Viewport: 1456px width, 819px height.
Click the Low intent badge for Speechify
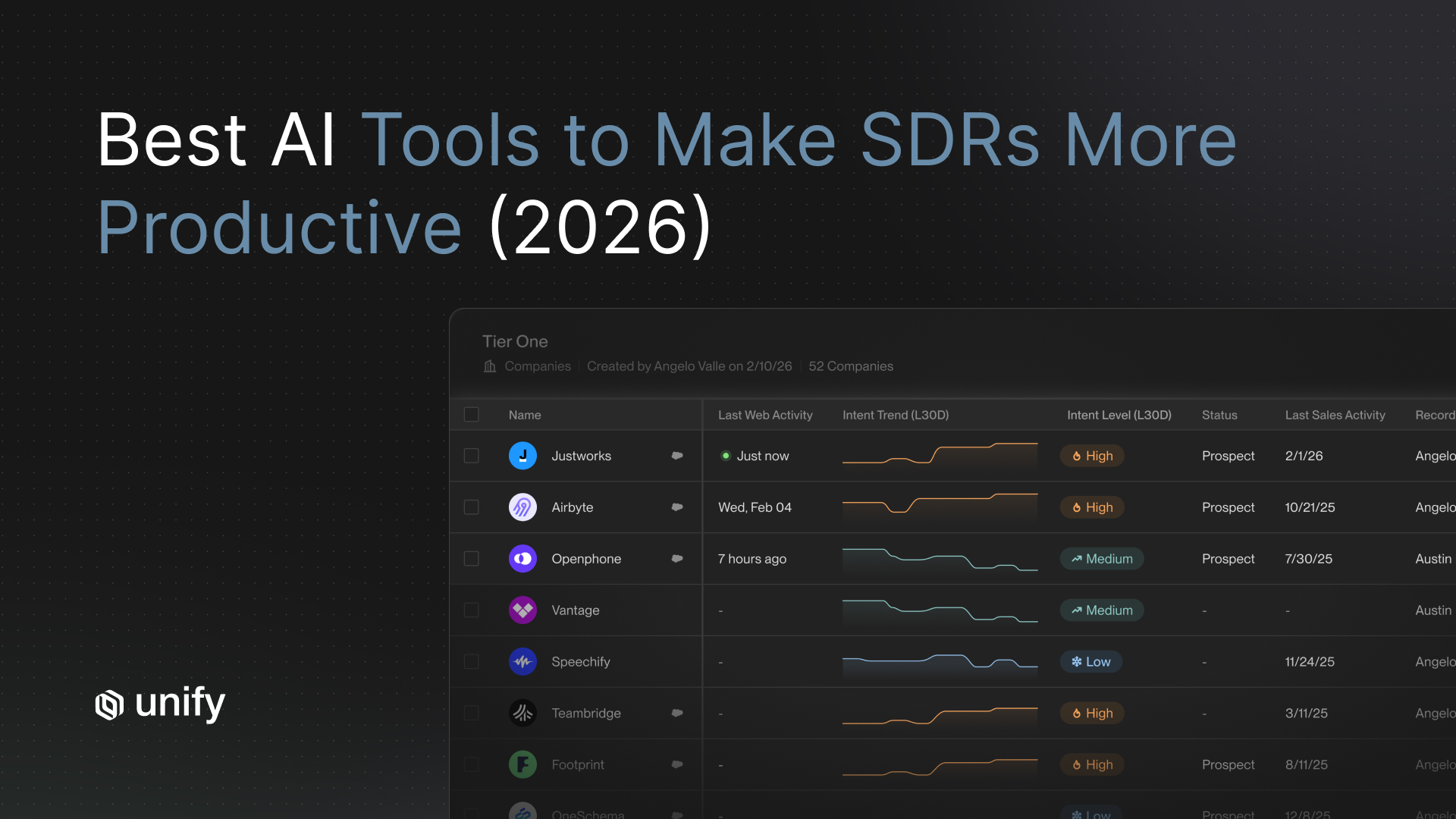coord(1091,662)
